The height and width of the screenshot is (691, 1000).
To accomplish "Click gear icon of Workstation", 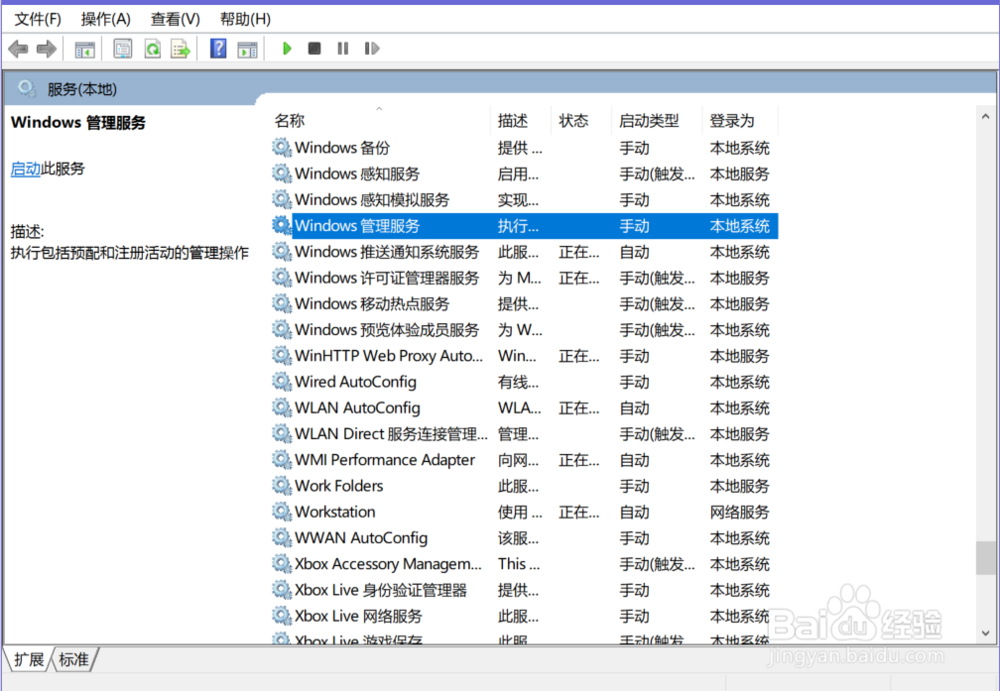I will [x=281, y=511].
